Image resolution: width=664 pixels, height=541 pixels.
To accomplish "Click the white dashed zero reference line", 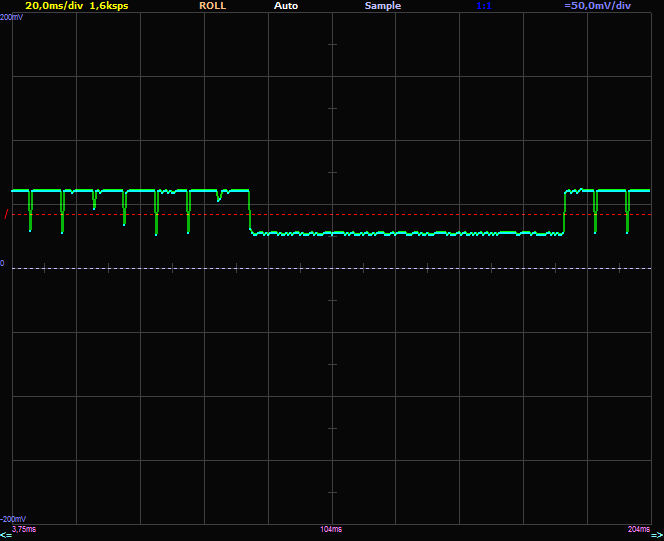I will [400, 268].
